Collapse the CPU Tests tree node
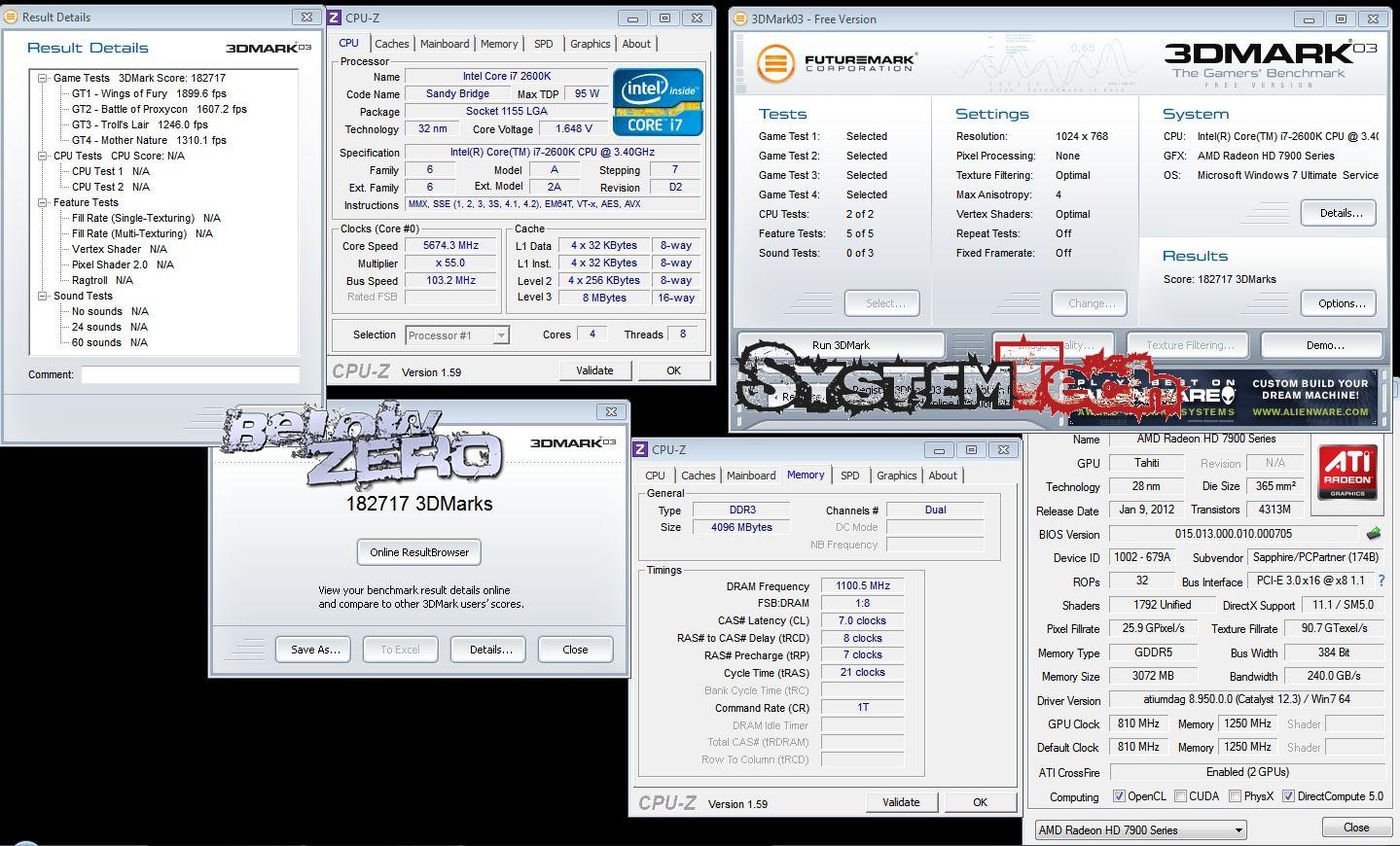 click(x=43, y=156)
